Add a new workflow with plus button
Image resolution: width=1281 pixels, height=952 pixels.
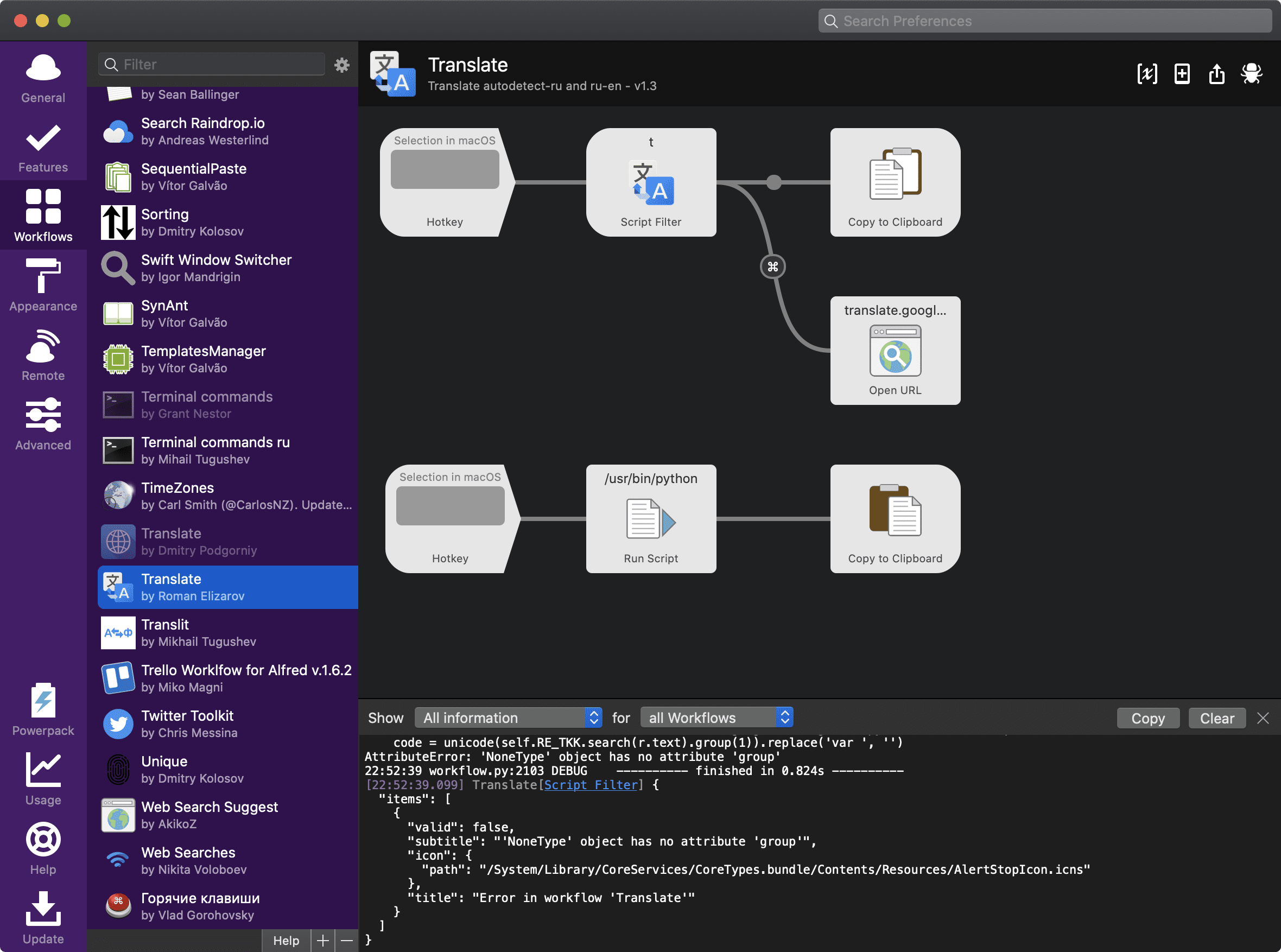[x=323, y=941]
